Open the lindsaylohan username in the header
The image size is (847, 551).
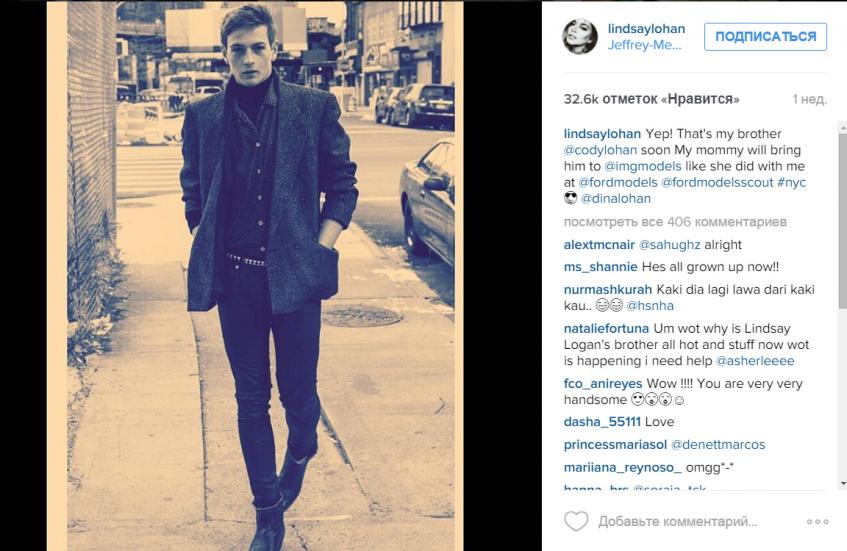tap(646, 29)
